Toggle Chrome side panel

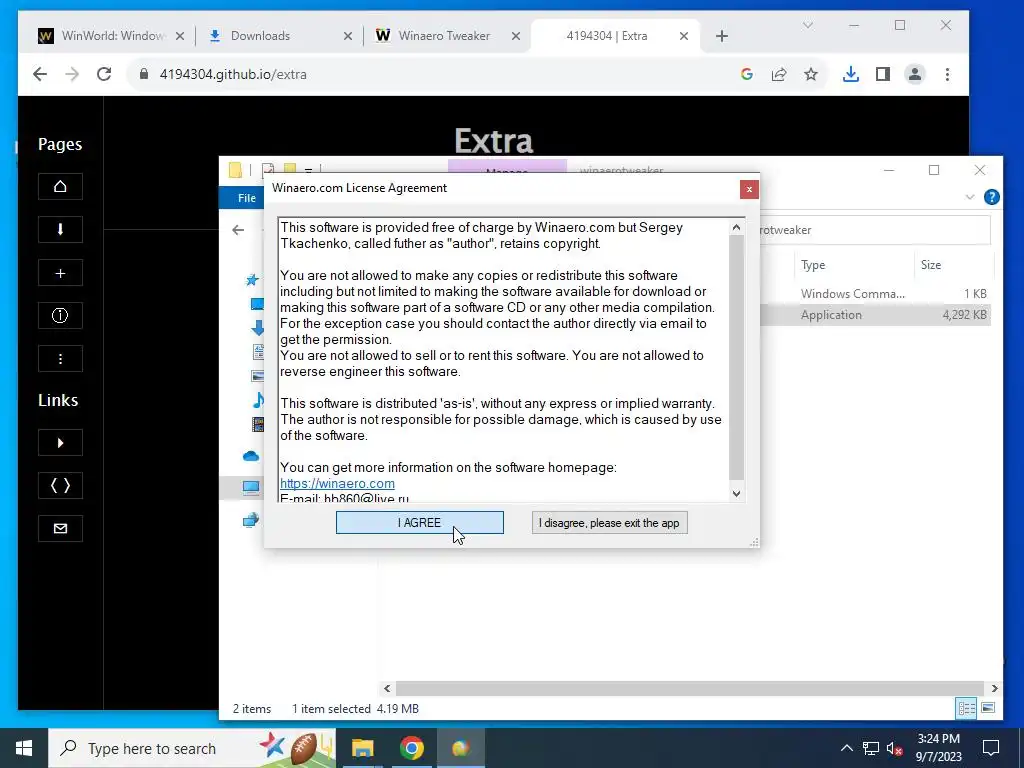point(883,74)
